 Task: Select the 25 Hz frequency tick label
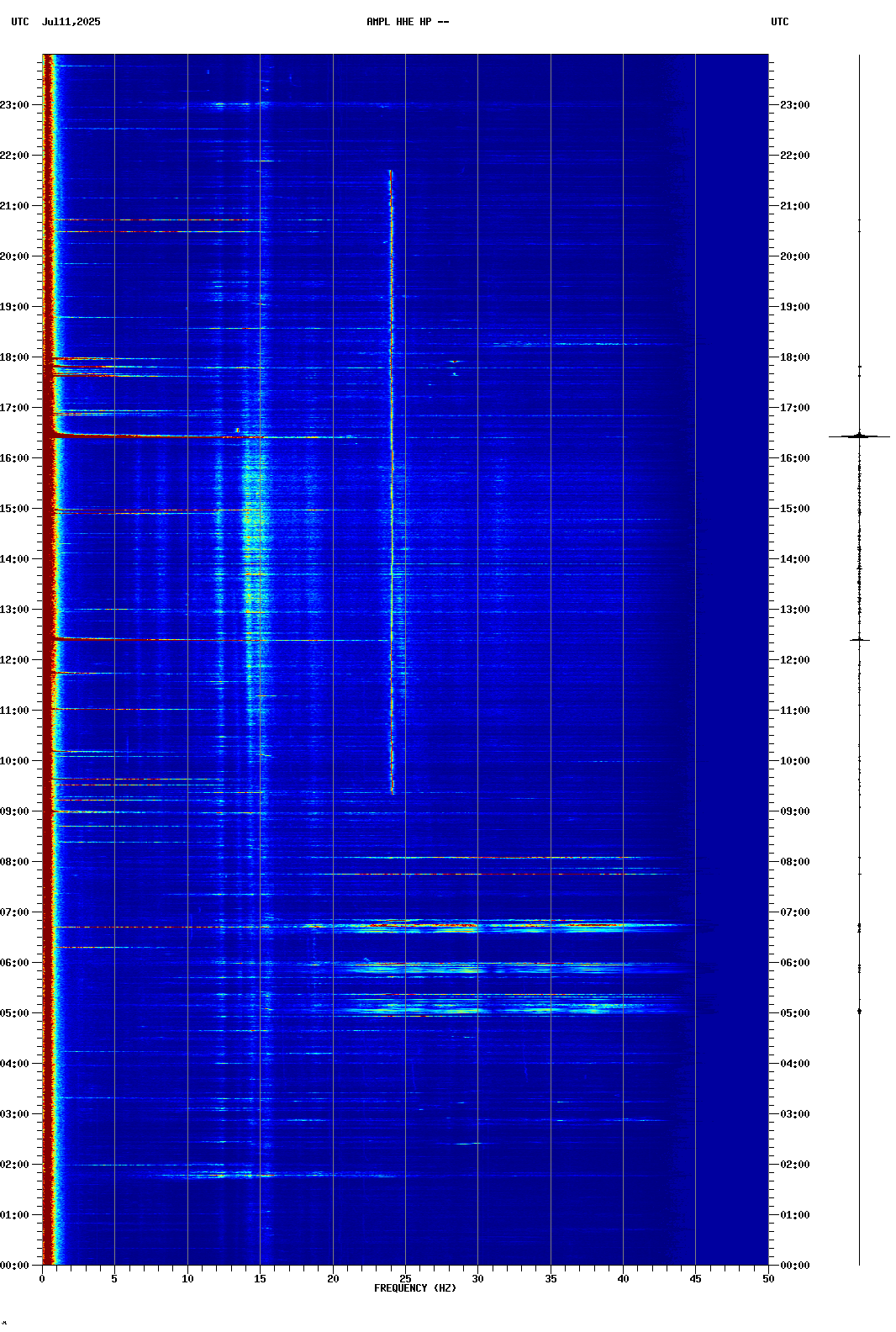click(405, 1279)
